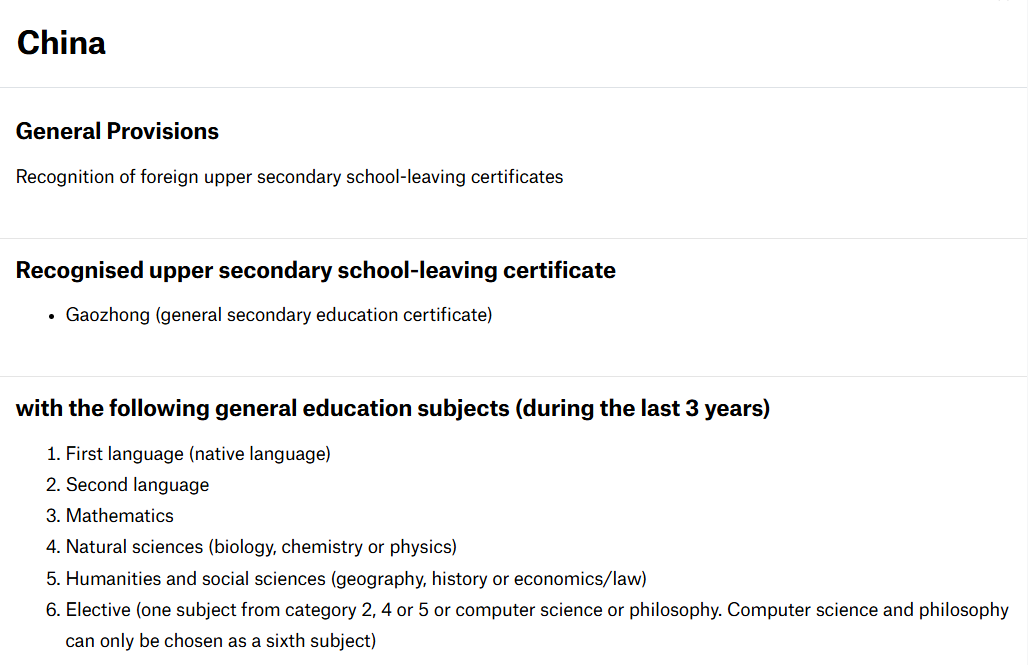Click the bullet before Gaozhong
The image size is (1028, 665).
point(51,317)
